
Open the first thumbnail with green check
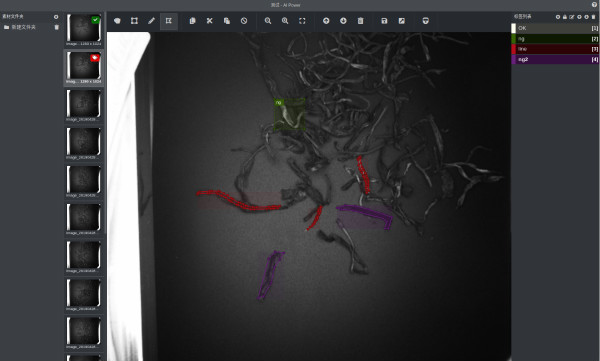[84, 29]
